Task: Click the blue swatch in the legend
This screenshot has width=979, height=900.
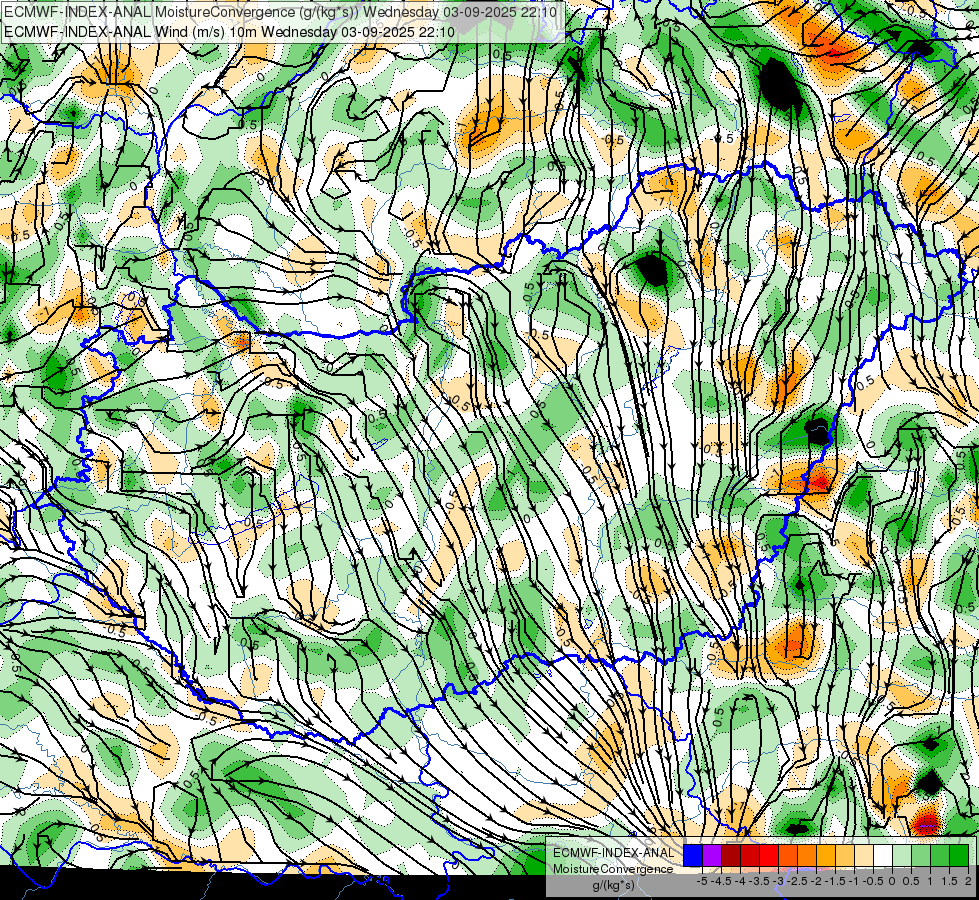Action: pyautogui.click(x=693, y=856)
